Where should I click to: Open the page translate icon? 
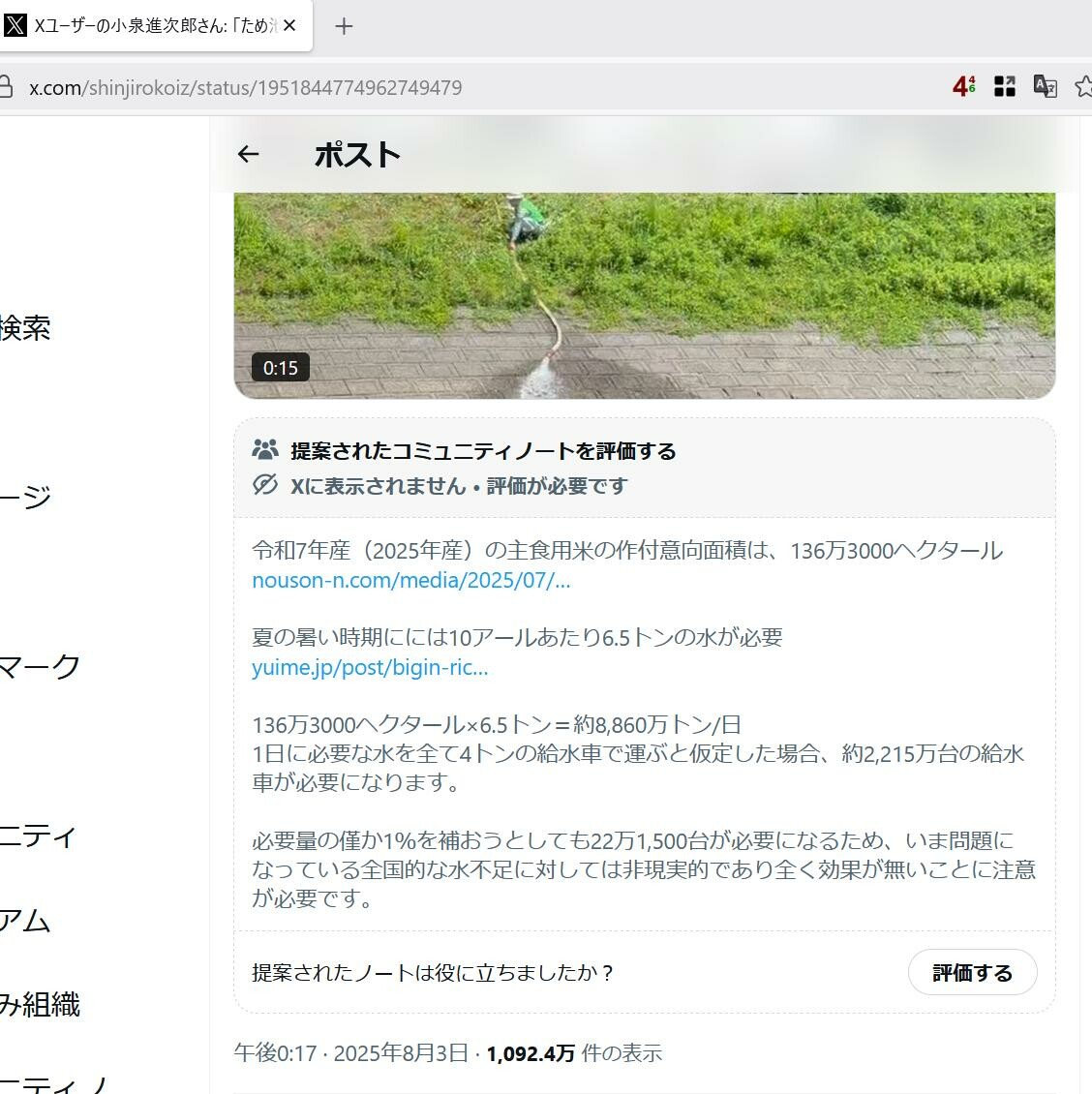pyautogui.click(x=1045, y=86)
